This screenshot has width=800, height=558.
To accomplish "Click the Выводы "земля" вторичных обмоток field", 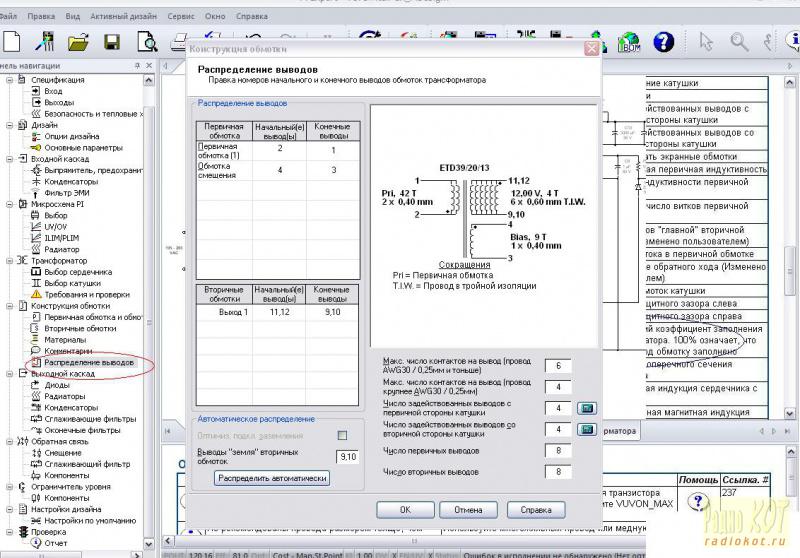I will 348,456.
